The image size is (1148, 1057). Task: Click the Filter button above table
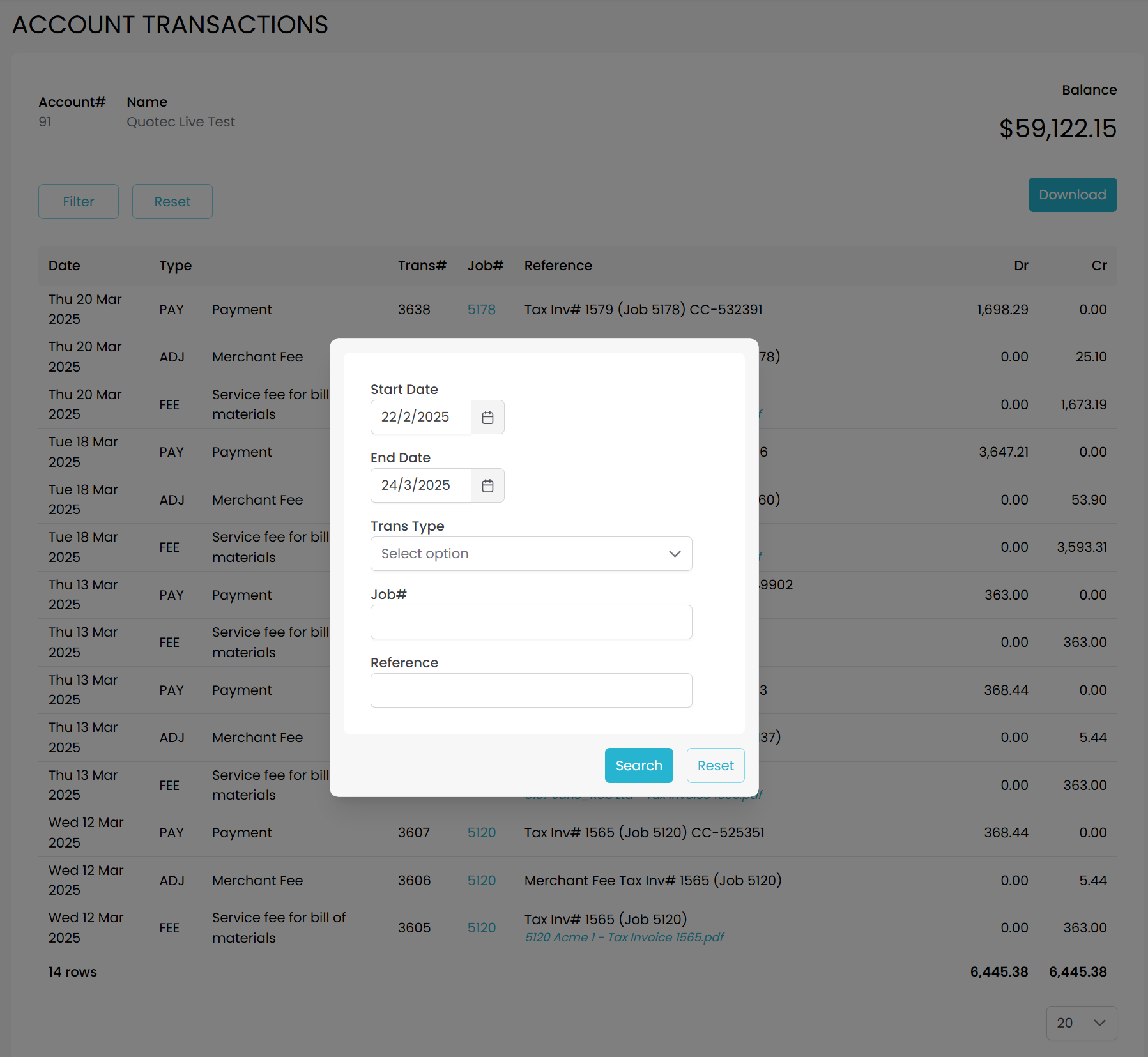pyautogui.click(x=78, y=202)
